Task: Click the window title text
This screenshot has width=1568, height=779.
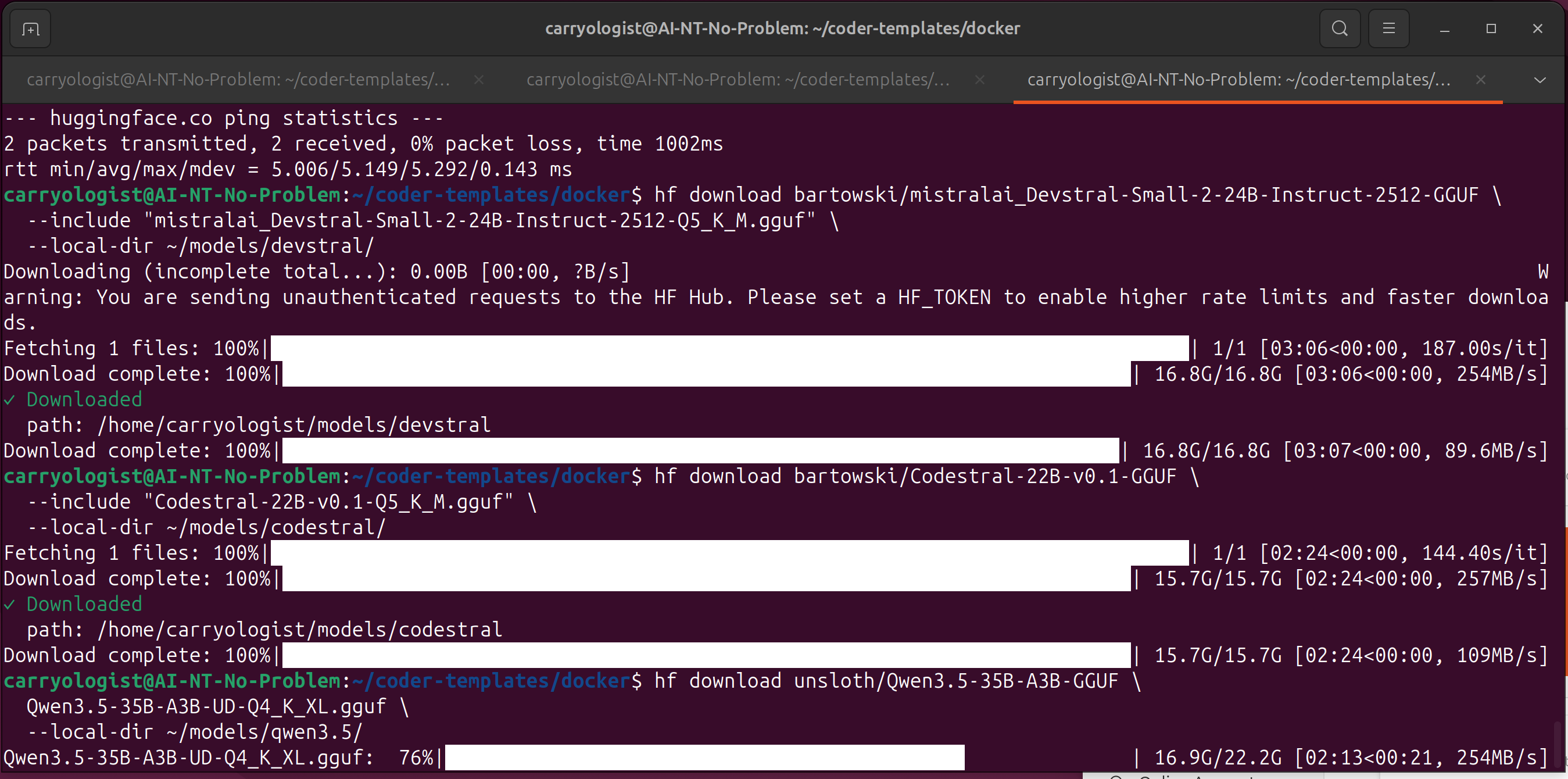Action: (x=782, y=28)
